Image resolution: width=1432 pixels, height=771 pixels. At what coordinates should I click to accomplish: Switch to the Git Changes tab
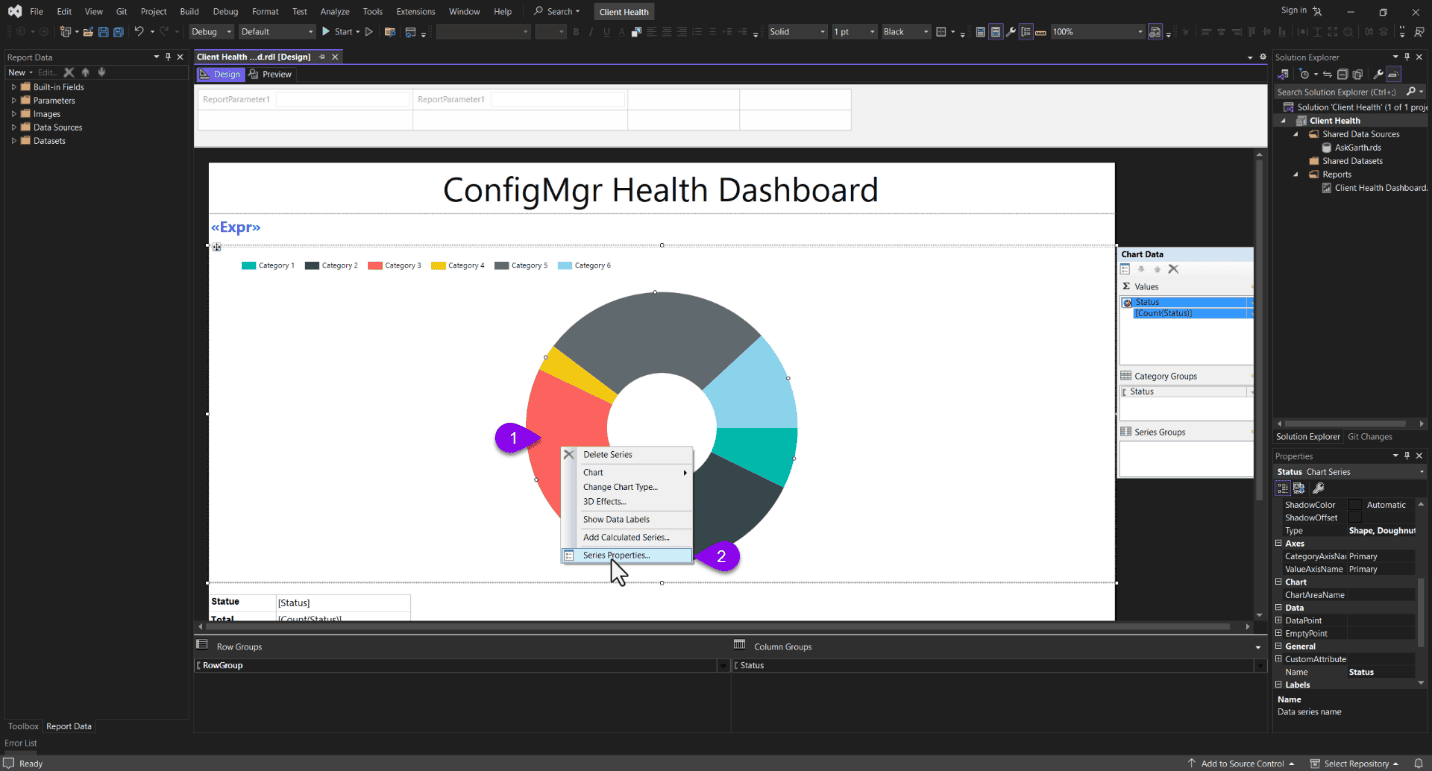click(1370, 437)
